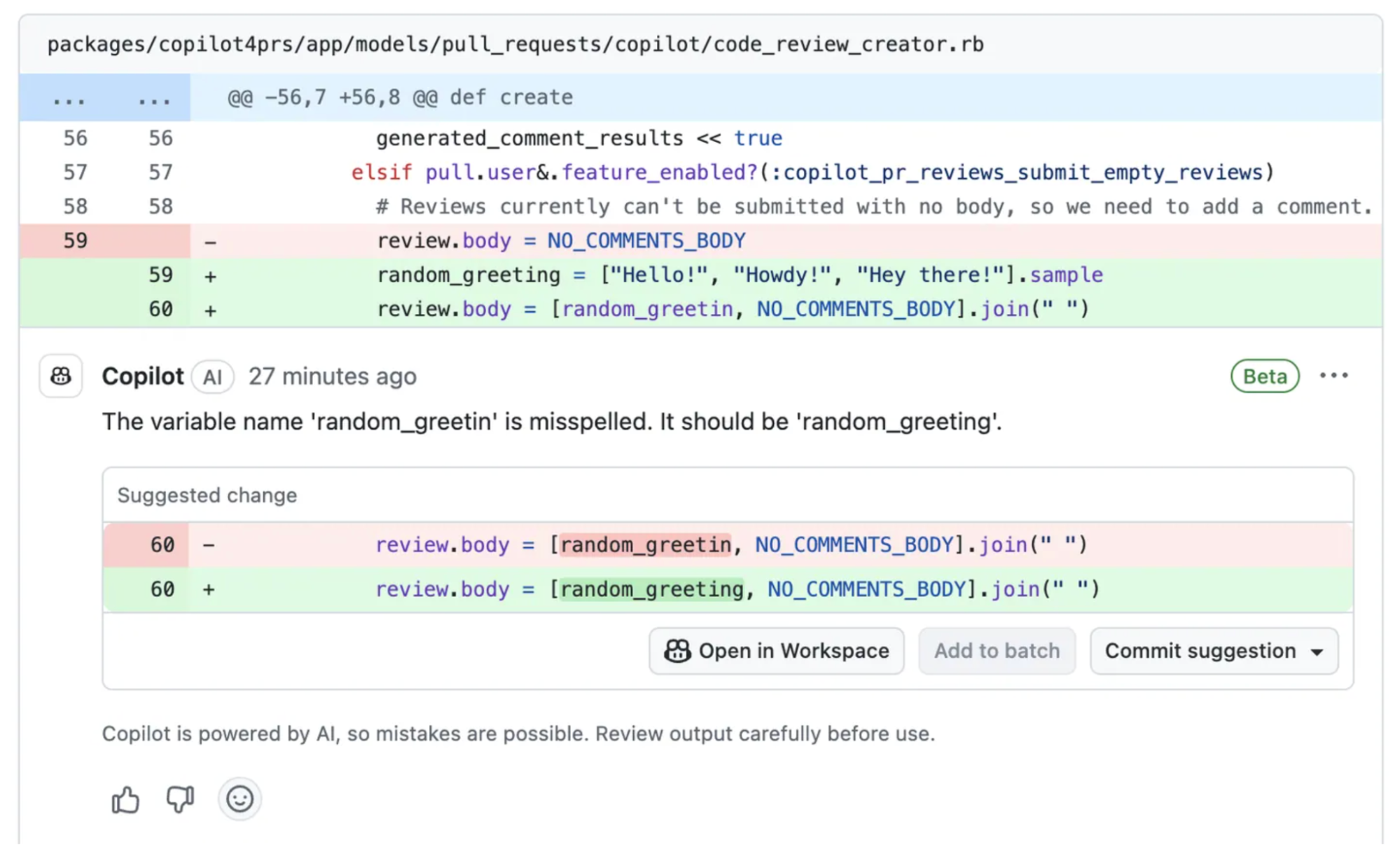
Task: Click the Commit suggestion button
Action: tap(1214, 651)
